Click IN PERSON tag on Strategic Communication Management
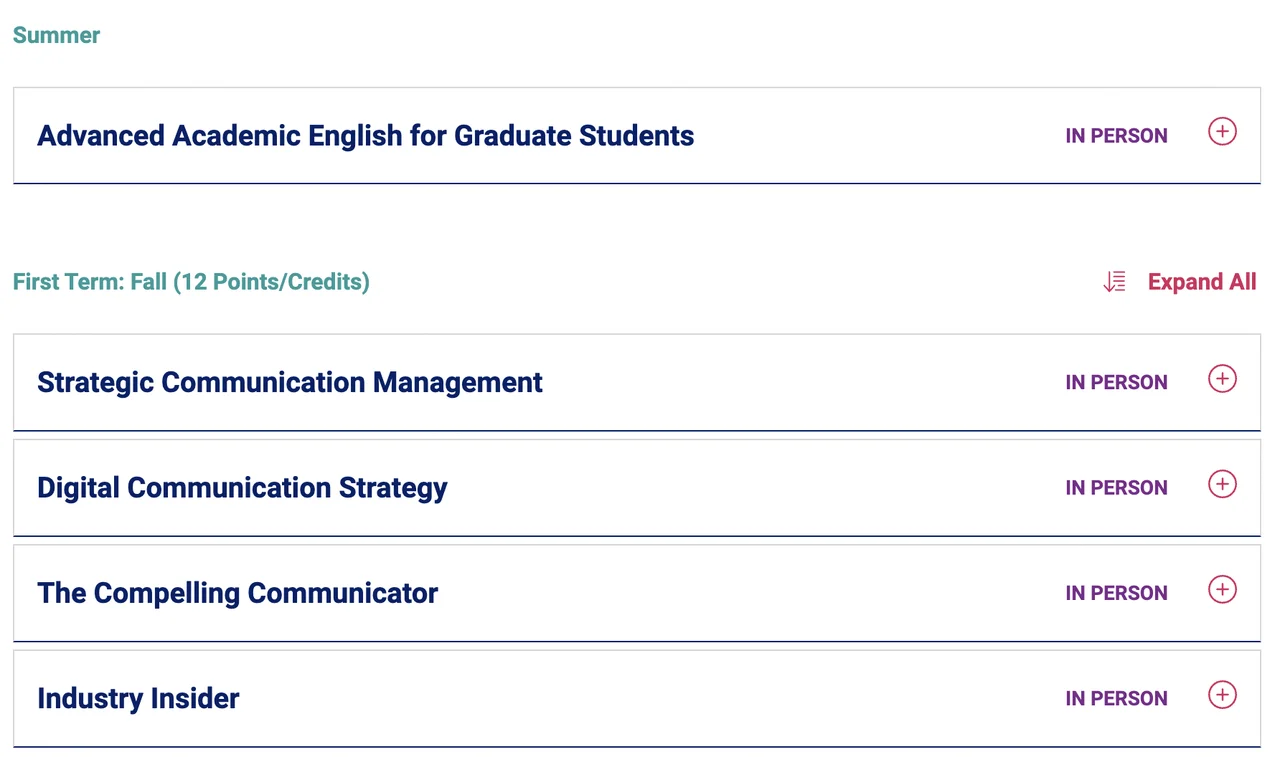This screenshot has height=757, width=1280. [x=1116, y=383]
